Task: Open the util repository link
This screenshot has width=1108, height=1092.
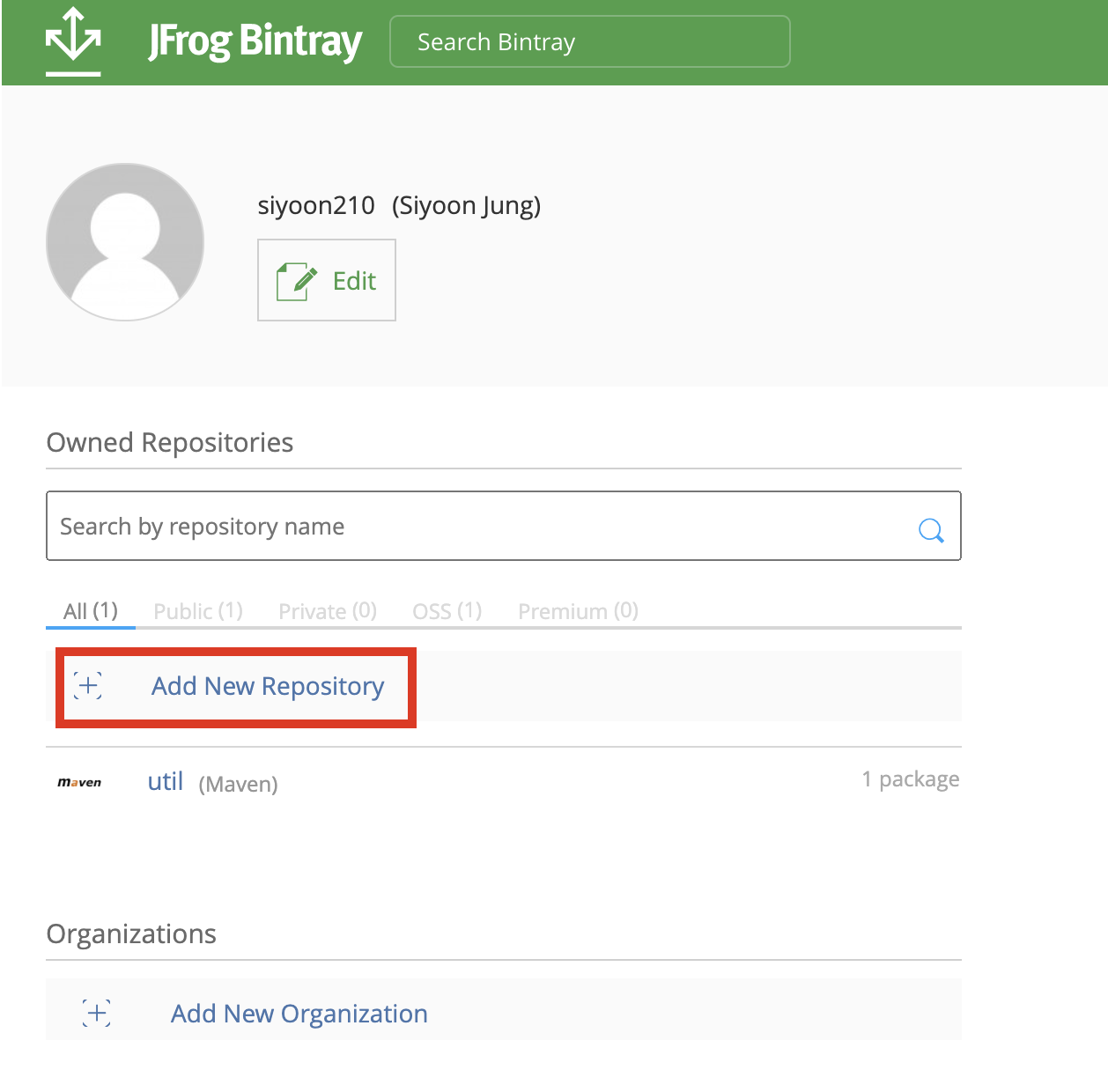Action: 166,781
